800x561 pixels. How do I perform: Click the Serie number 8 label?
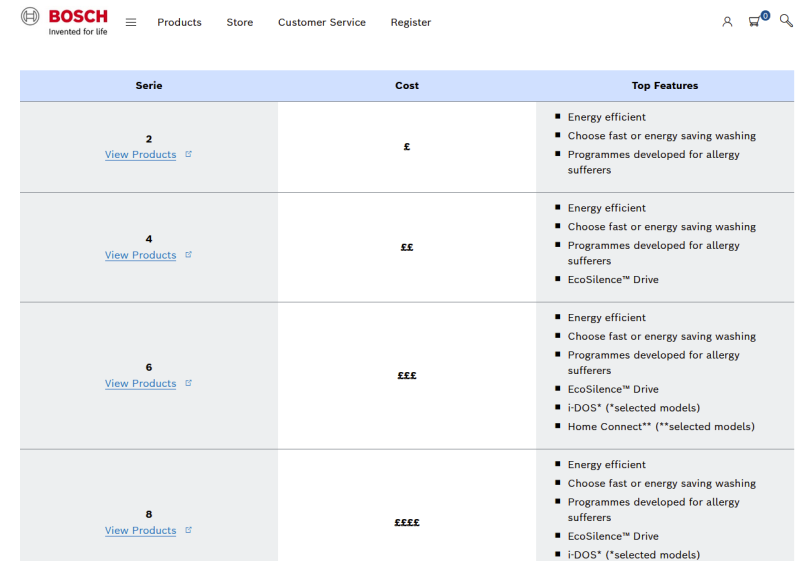149,514
